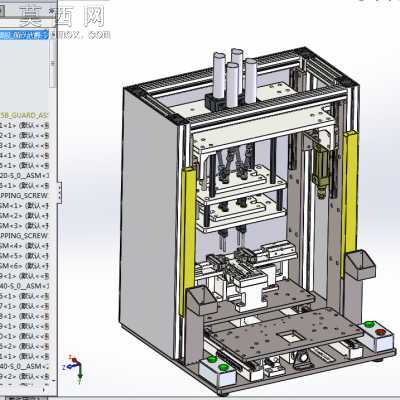Select the 9<2> component row

[x=24, y=376]
